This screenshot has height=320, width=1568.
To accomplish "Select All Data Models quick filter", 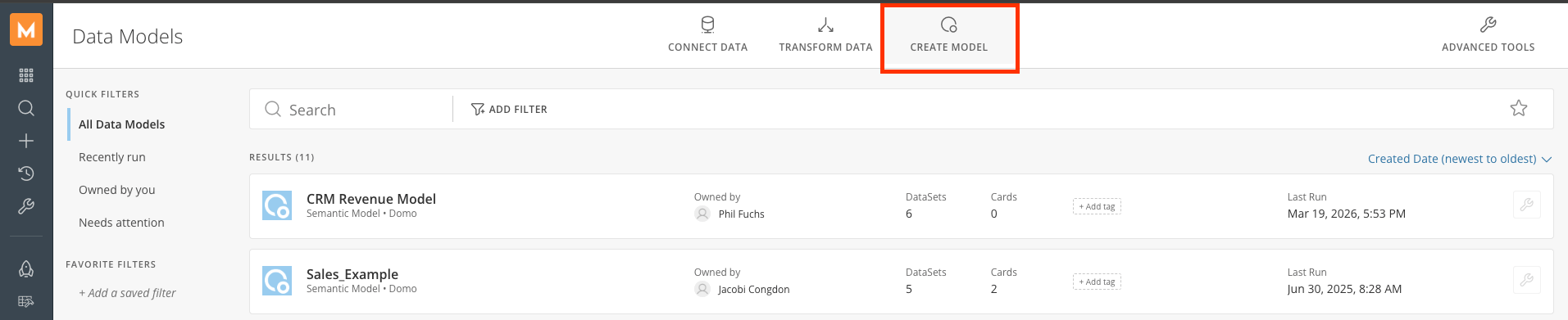I will coord(121,124).
